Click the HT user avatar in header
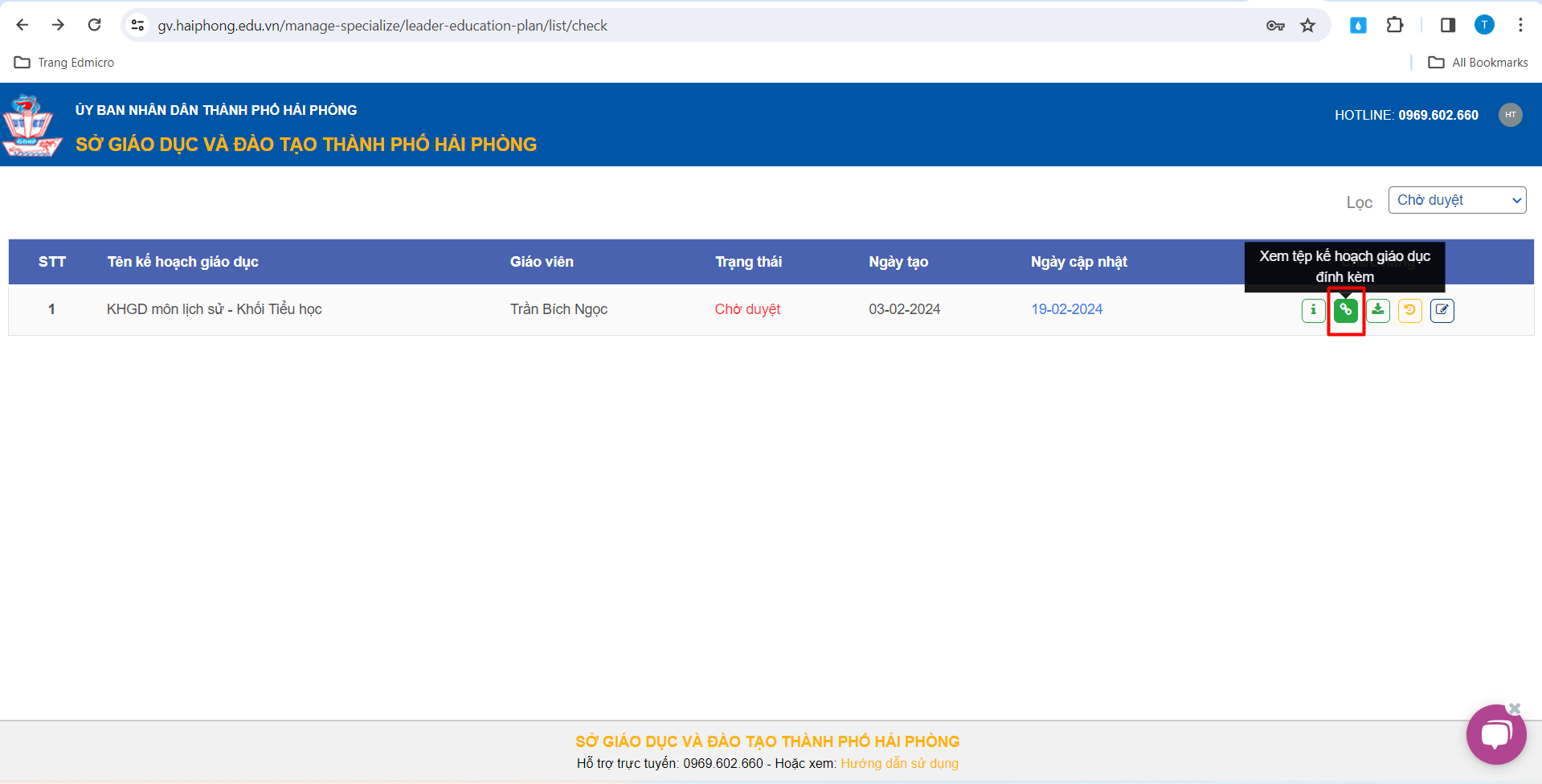 pos(1510,115)
